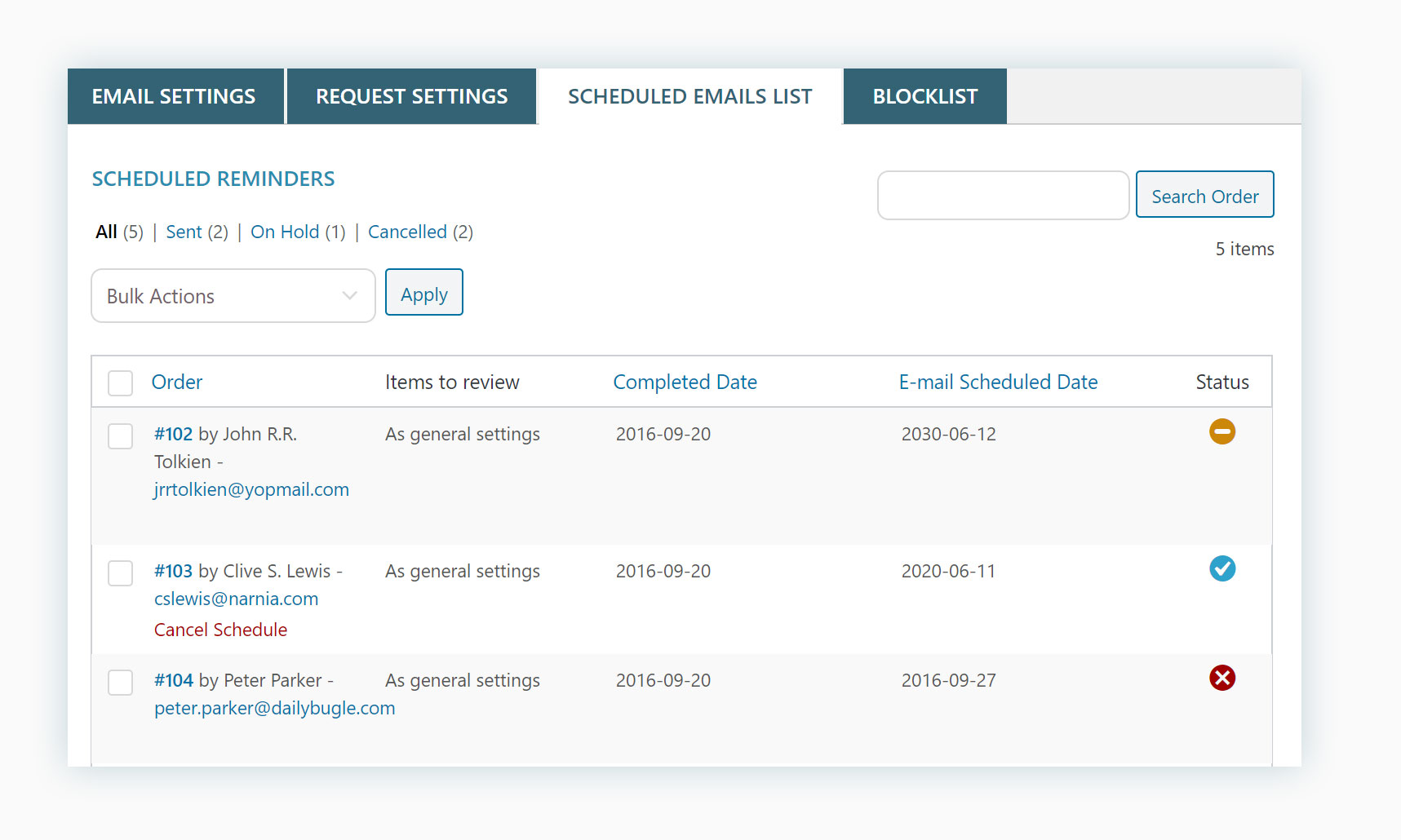Sort the table by Completed Date

click(x=685, y=382)
